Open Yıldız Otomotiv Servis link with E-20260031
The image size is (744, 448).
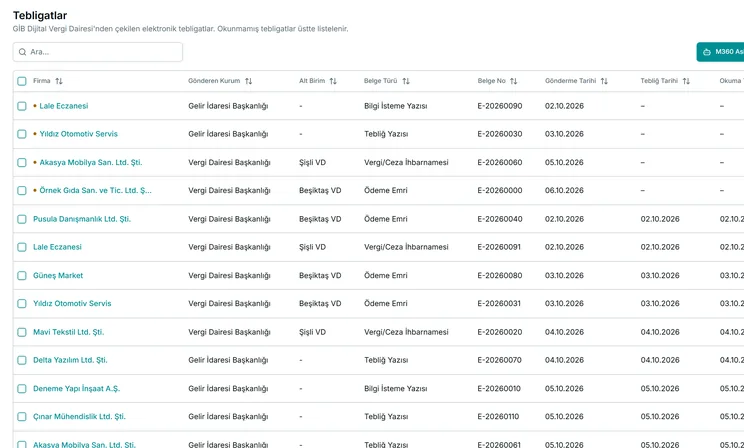(72, 303)
